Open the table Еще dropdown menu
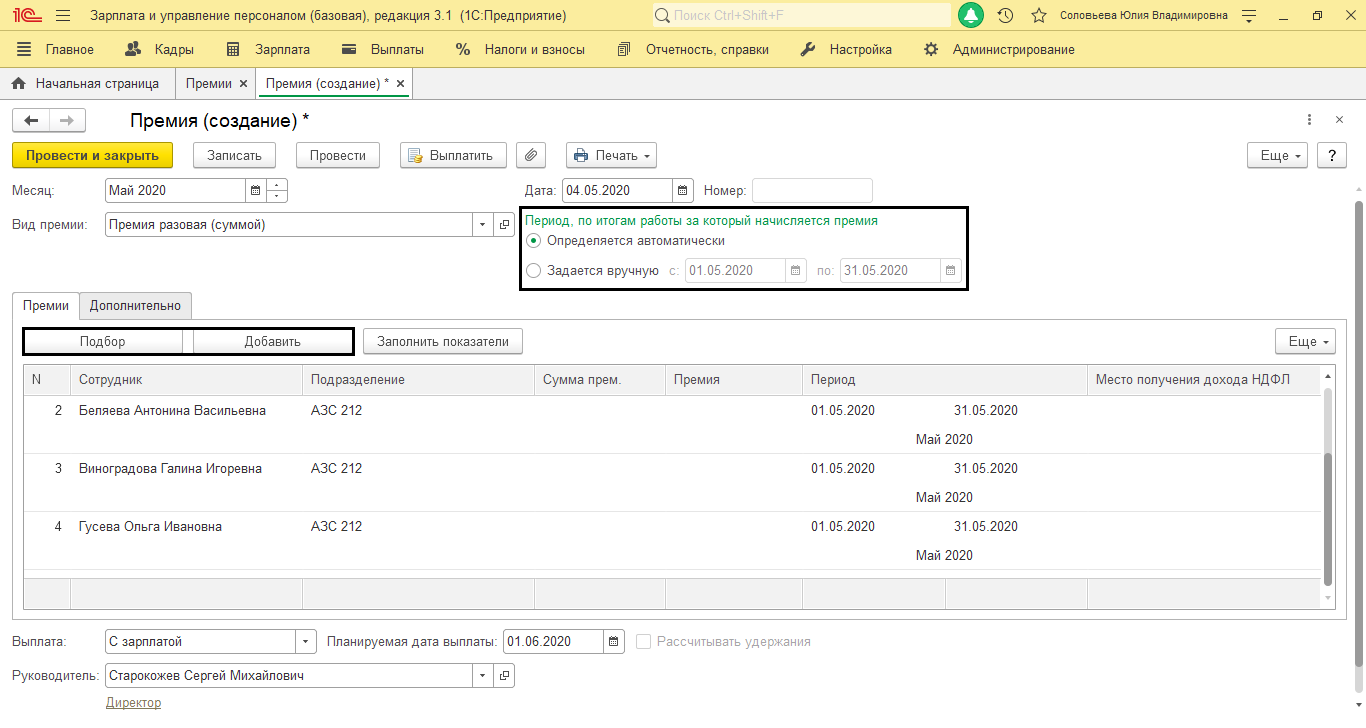 coord(1305,341)
